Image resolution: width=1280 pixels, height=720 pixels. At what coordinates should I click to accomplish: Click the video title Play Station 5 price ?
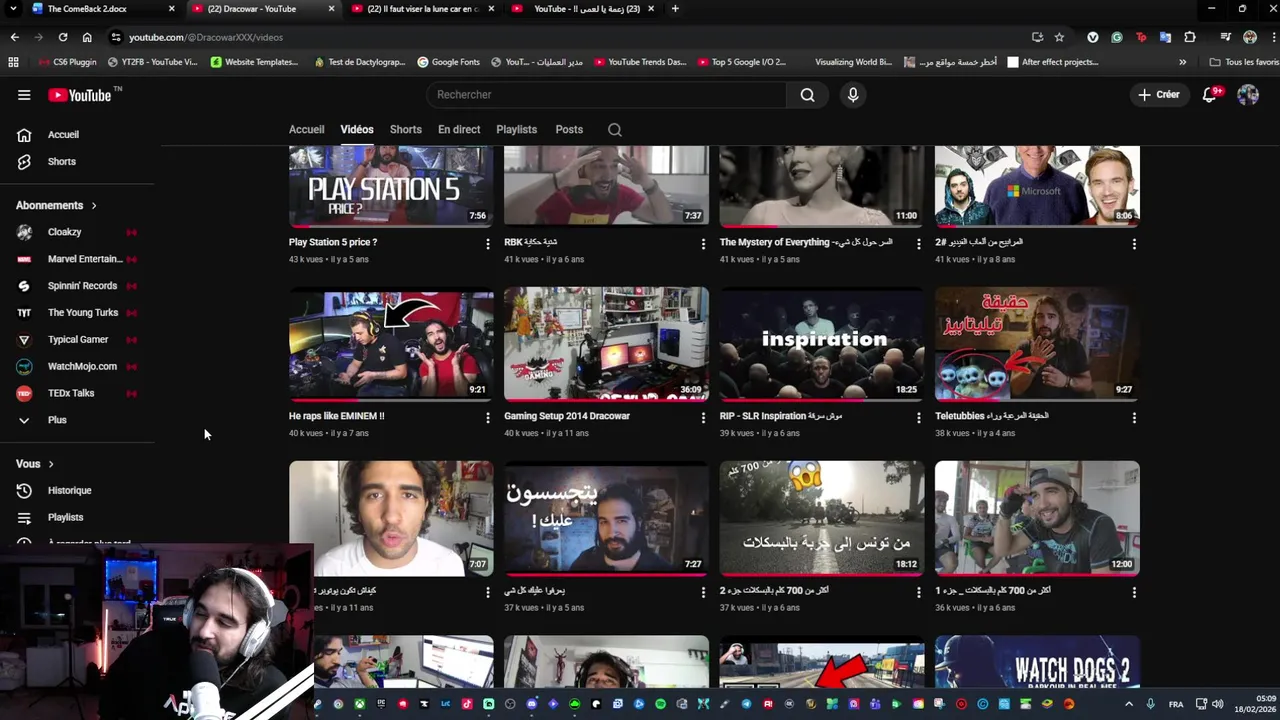click(333, 242)
